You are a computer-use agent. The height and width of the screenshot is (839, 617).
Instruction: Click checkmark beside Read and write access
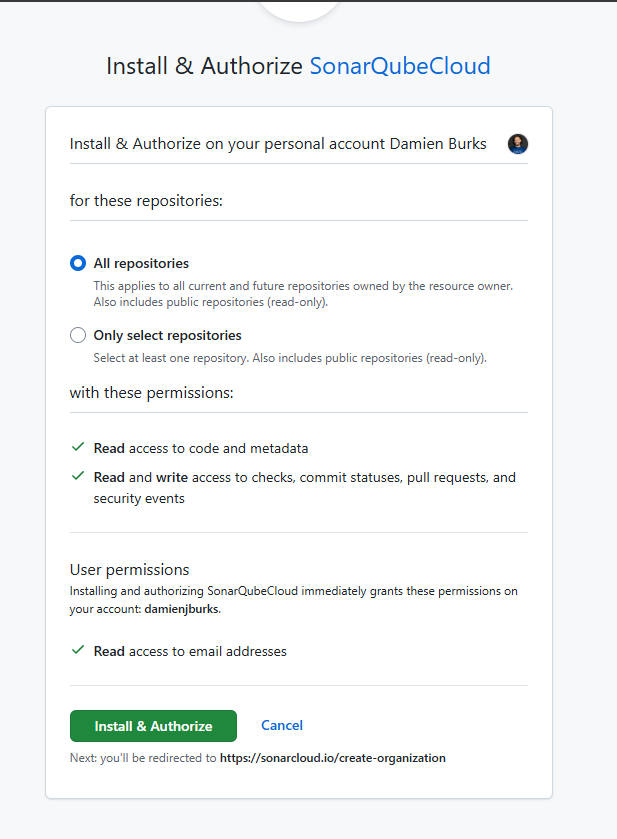(78, 476)
